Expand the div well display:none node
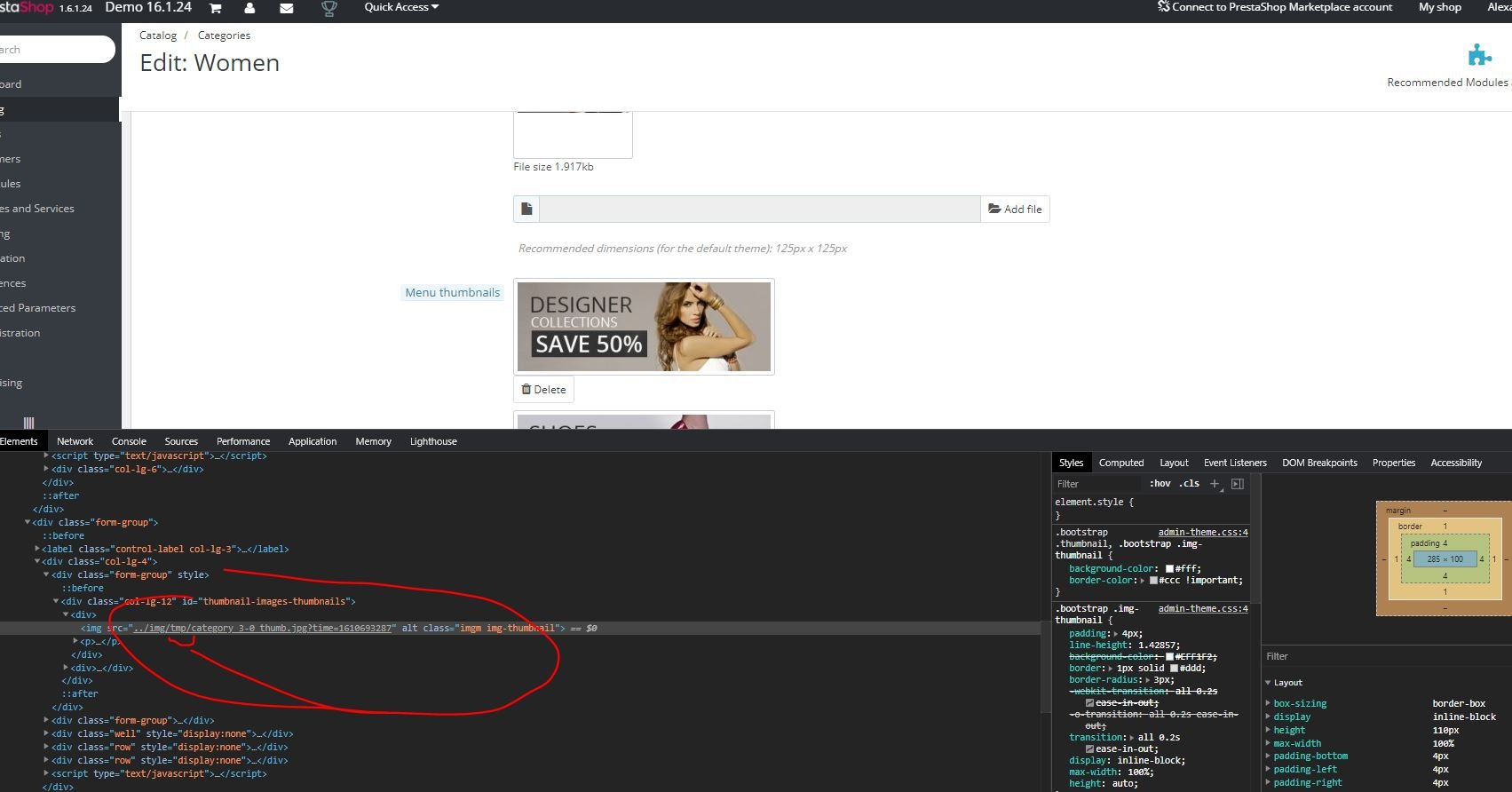The width and height of the screenshot is (1512, 792). point(46,733)
